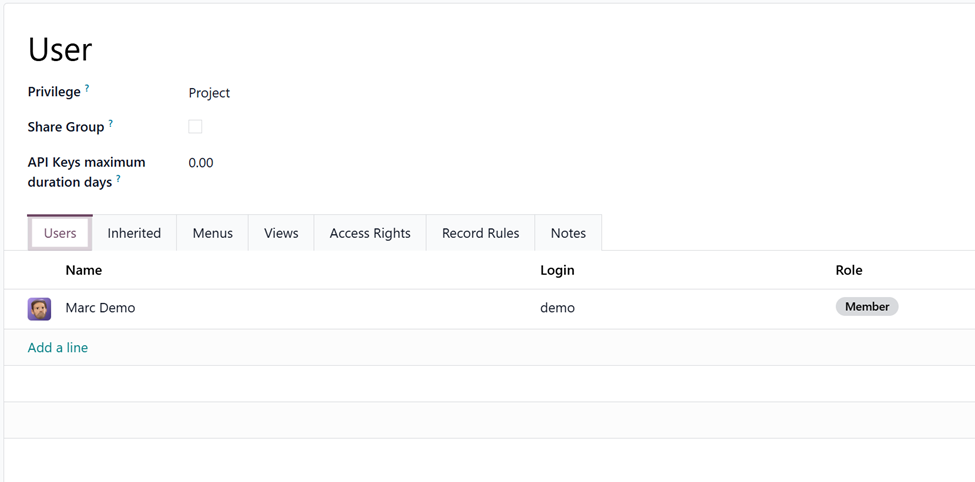Viewport: 975px width, 482px height.
Task: Click the help icon beside Share Group
Action: coord(110,124)
